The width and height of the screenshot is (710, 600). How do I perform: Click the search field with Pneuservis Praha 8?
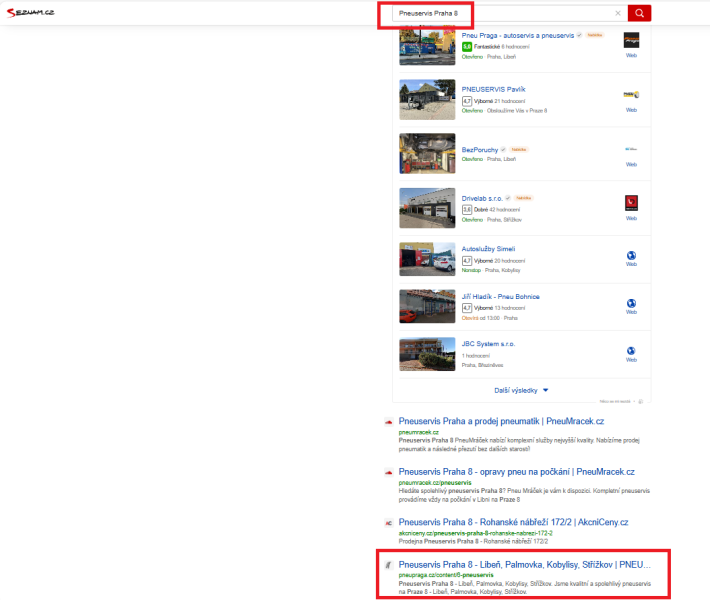[x=500, y=13]
